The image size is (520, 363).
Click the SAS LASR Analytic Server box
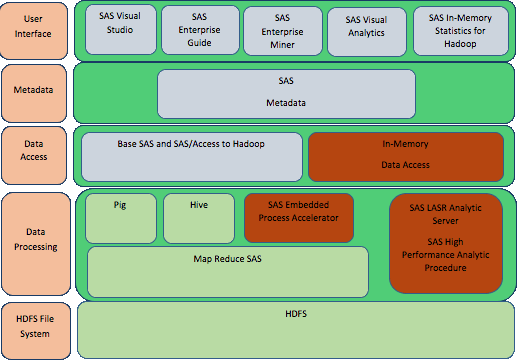tap(446, 244)
